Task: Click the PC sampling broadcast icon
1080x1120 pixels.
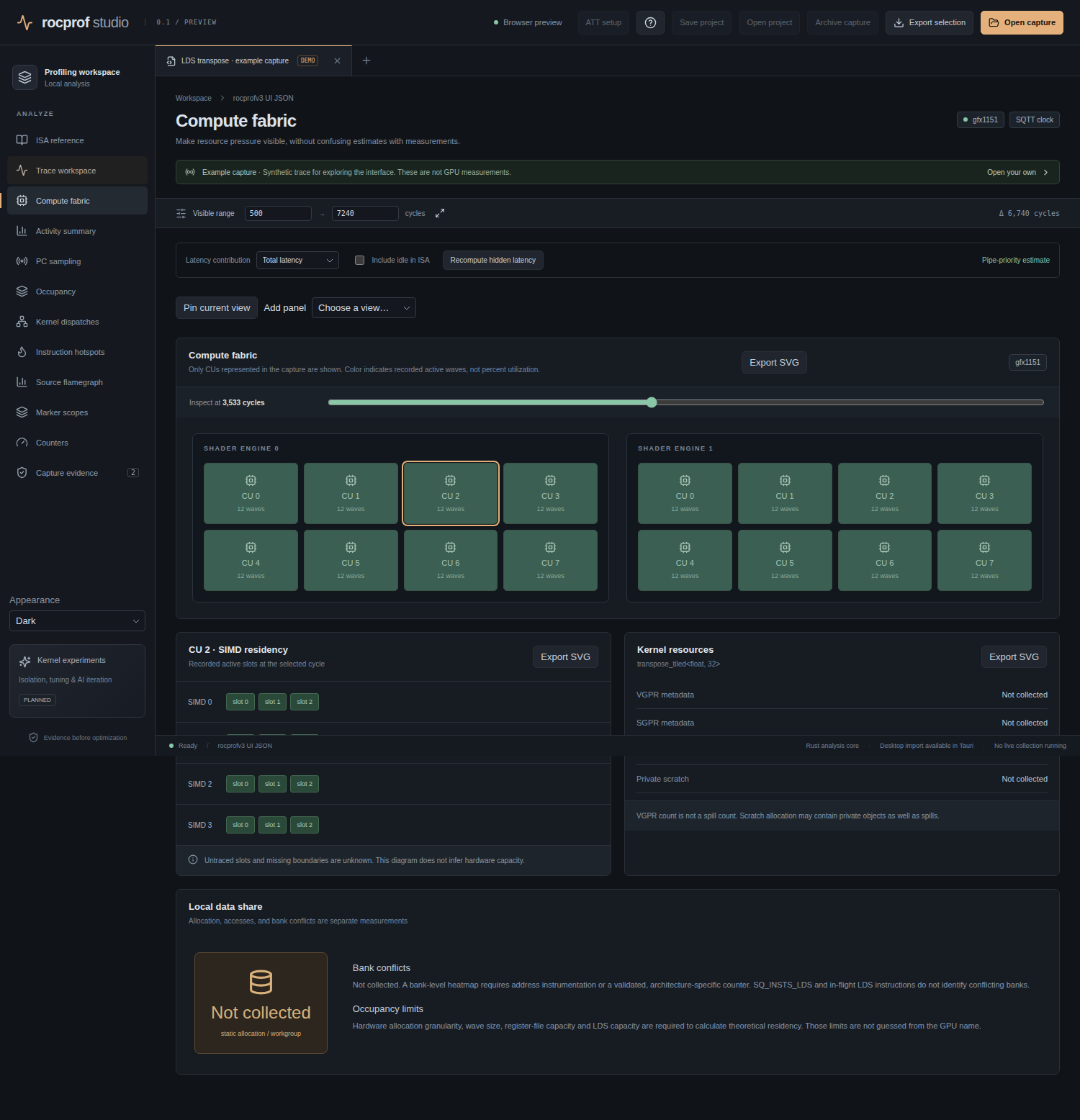Action: point(22,261)
